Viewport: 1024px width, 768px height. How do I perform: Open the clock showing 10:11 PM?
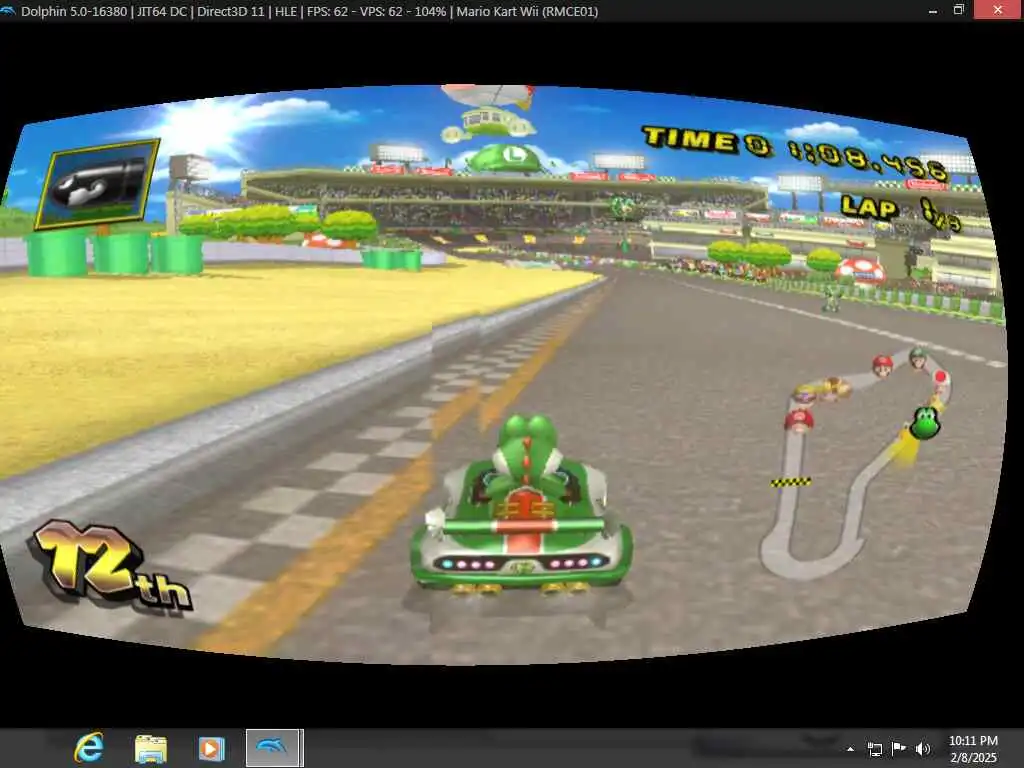tap(973, 748)
